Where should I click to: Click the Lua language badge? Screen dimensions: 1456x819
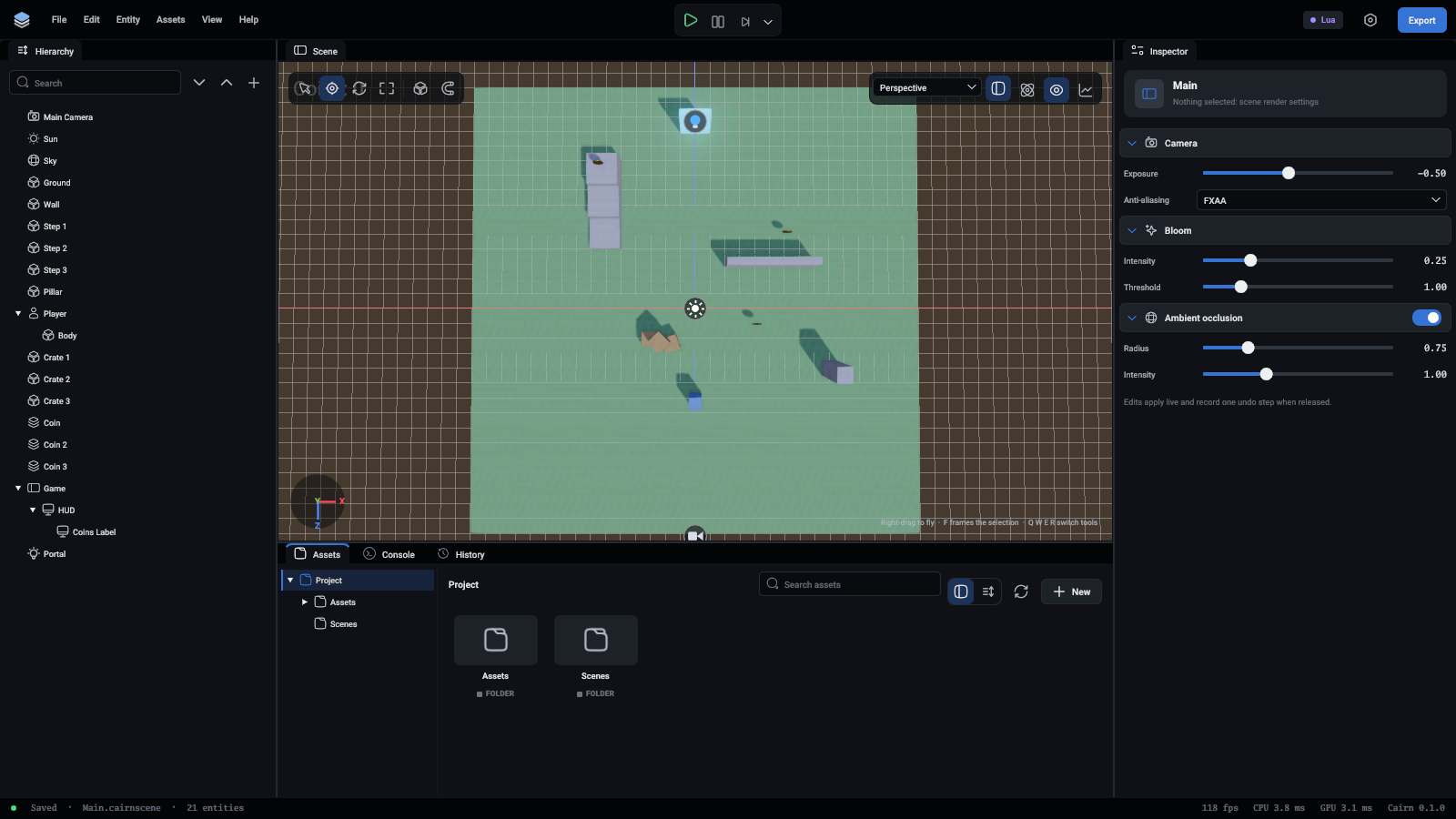tap(1322, 20)
